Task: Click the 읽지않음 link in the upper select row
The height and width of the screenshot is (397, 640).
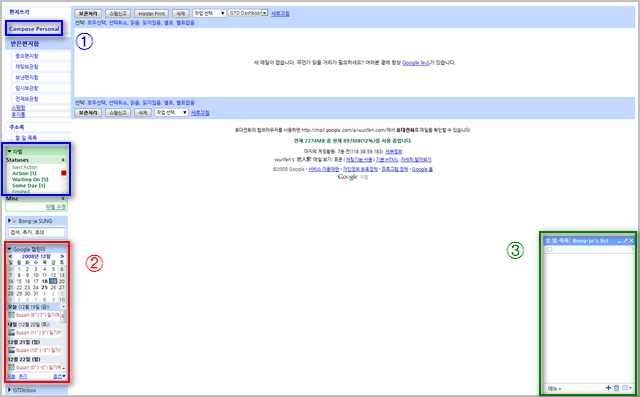Action: pyautogui.click(x=151, y=23)
